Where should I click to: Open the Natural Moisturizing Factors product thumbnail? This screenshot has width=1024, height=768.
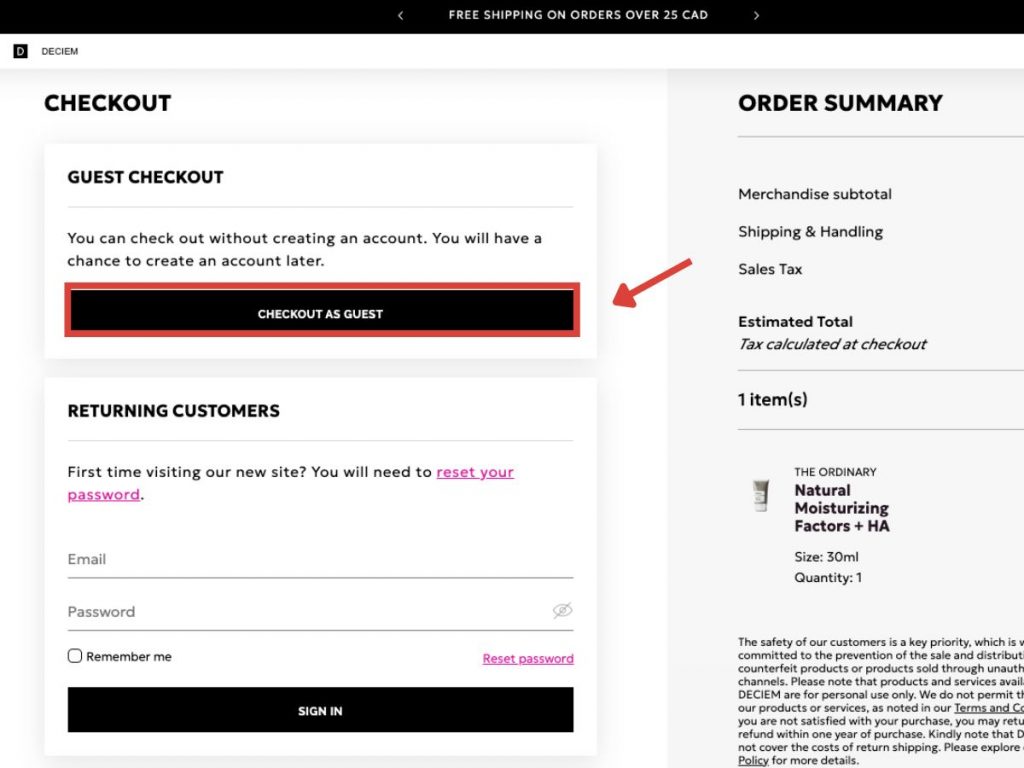(761, 495)
